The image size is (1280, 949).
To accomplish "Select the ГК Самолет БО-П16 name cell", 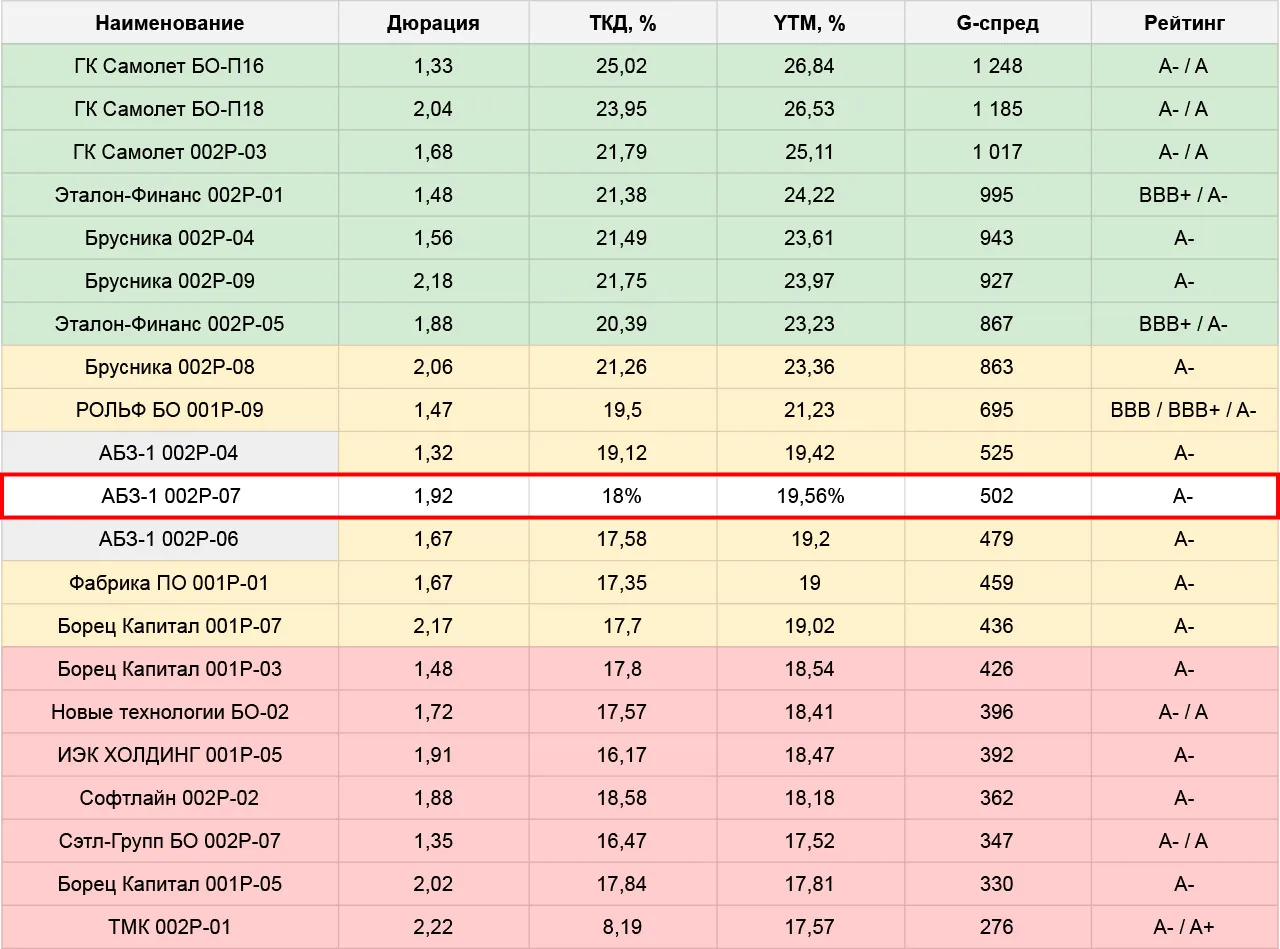I will point(170,66).
